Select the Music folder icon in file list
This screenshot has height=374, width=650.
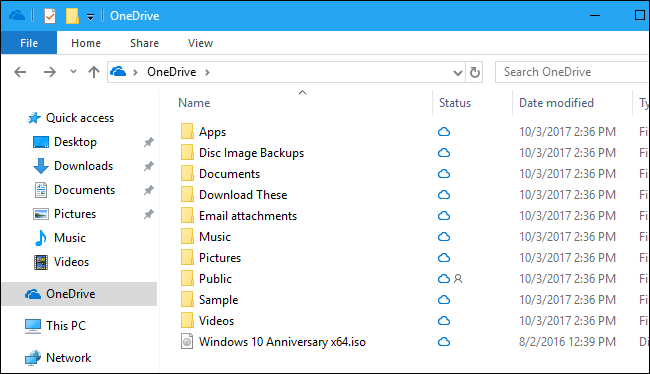[x=187, y=236]
